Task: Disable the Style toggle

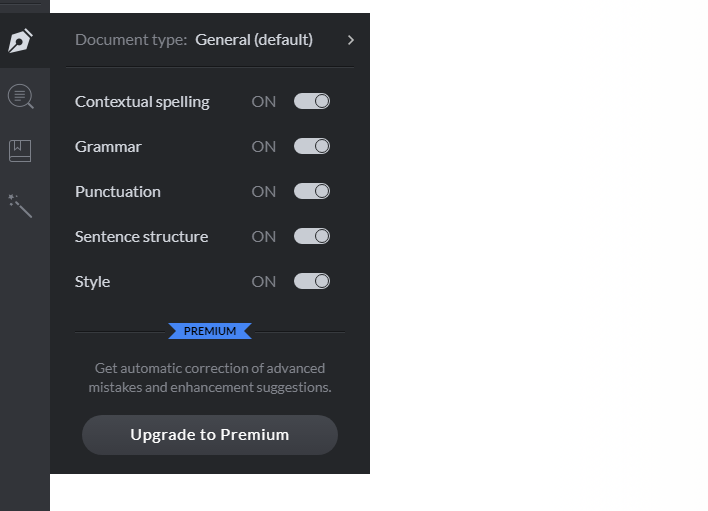Action: tap(312, 281)
